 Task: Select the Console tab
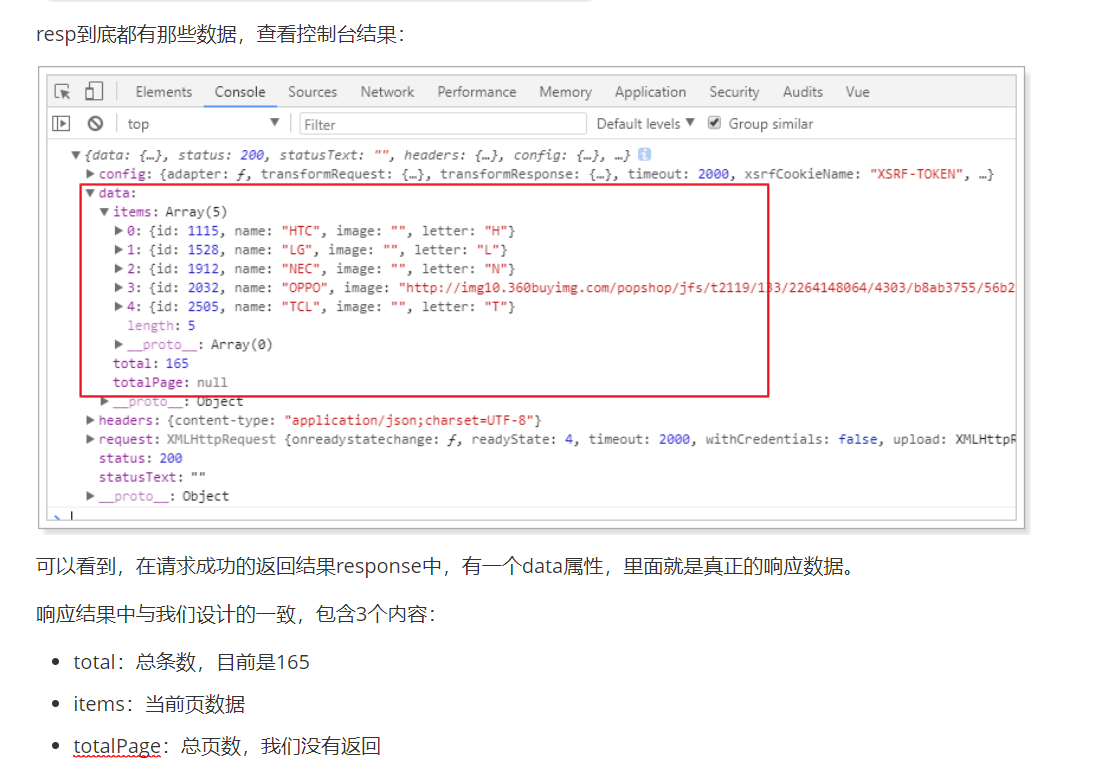click(240, 92)
